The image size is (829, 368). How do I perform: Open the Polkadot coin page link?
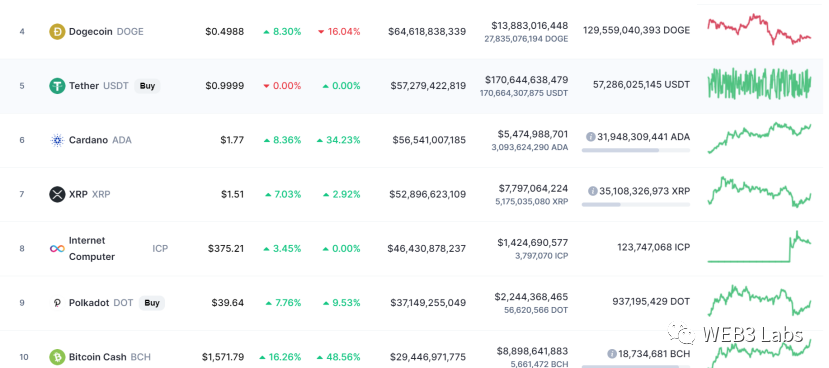click(89, 303)
